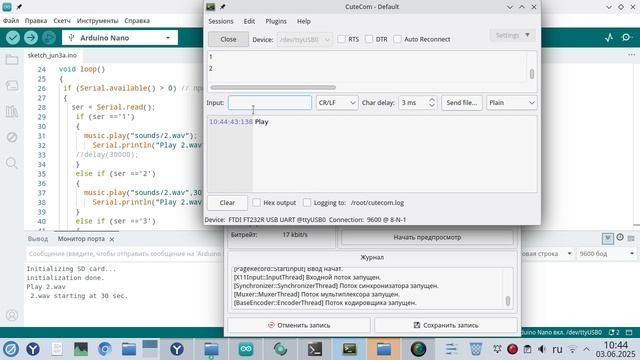640x360 pixels.
Task: Click the Char delay spinner arrows
Action: pos(432,103)
